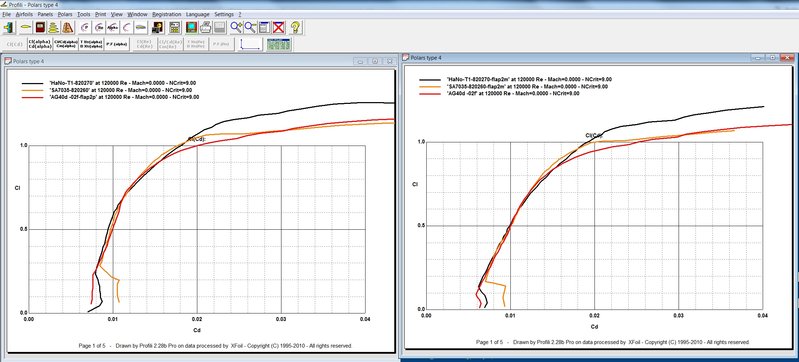The height and width of the screenshot is (362, 799).
Task: Maximize the left Polars type 4 window
Action: 375,61
